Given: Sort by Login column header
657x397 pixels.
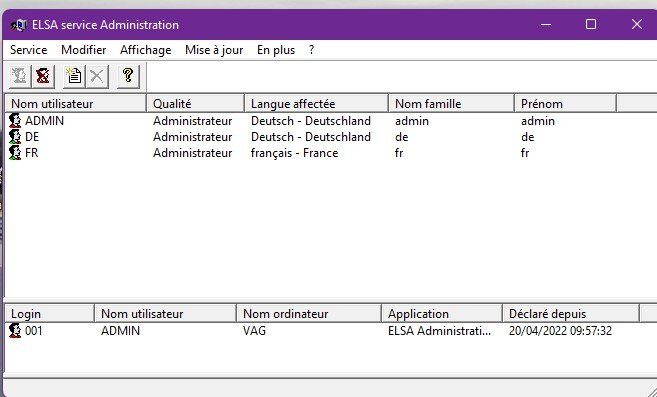Looking at the screenshot, I should coord(49,314).
